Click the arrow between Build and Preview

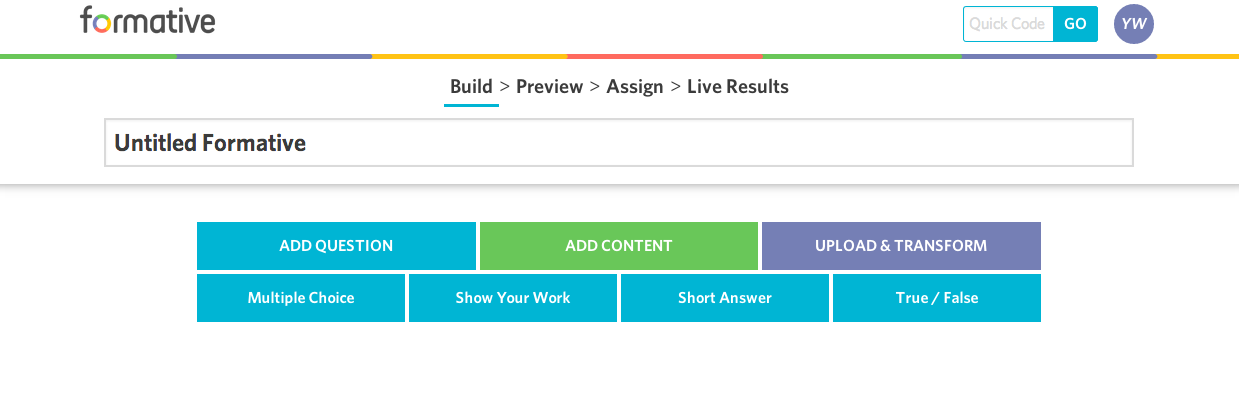[505, 87]
